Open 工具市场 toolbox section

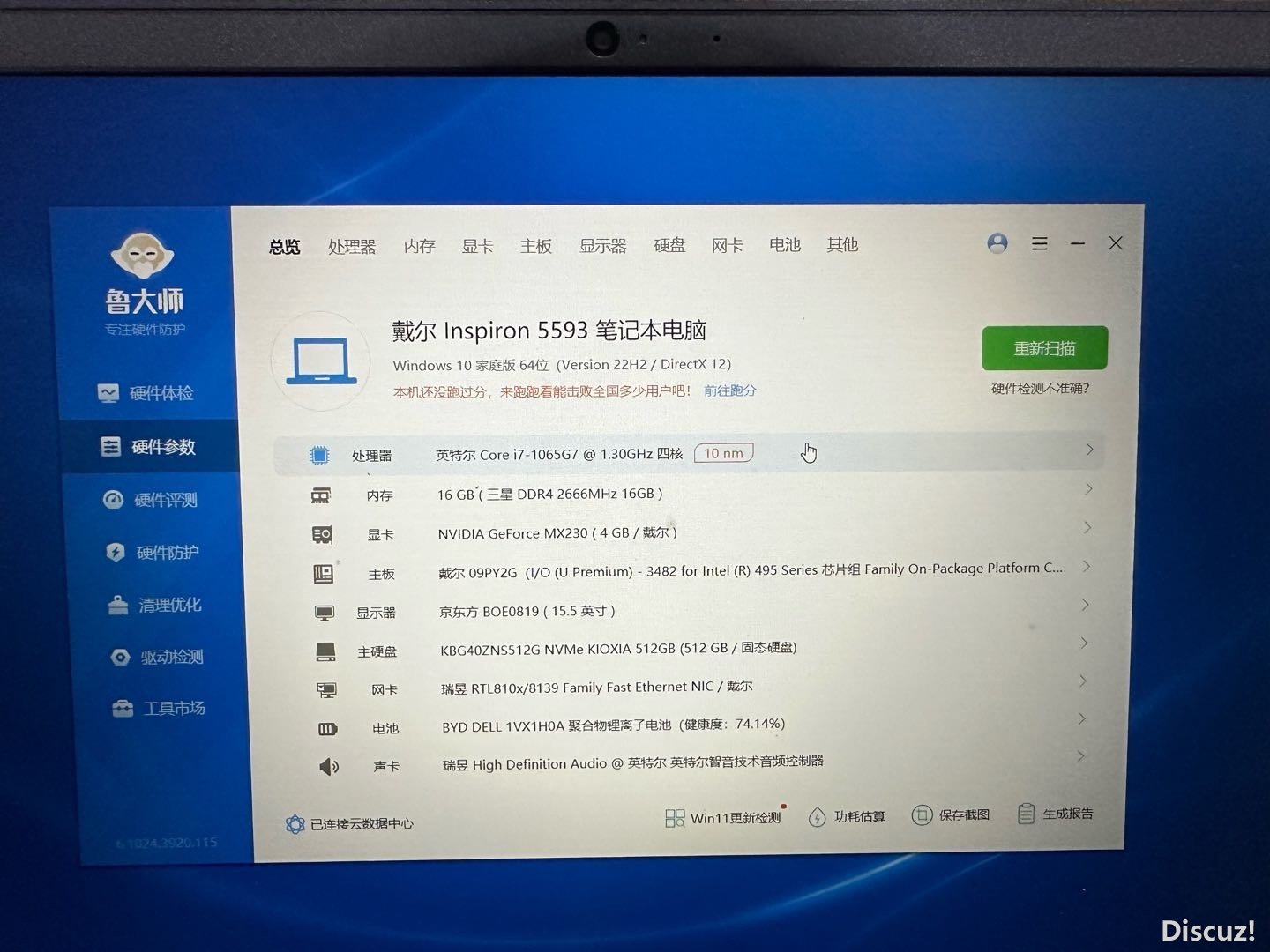point(159,708)
